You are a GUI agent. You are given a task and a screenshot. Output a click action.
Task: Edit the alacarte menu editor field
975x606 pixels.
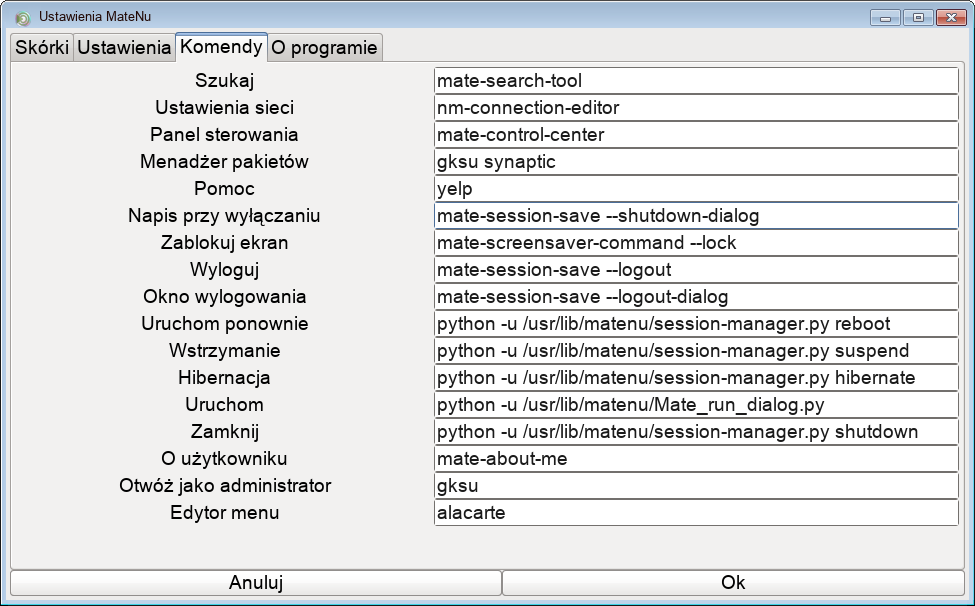[x=696, y=513]
